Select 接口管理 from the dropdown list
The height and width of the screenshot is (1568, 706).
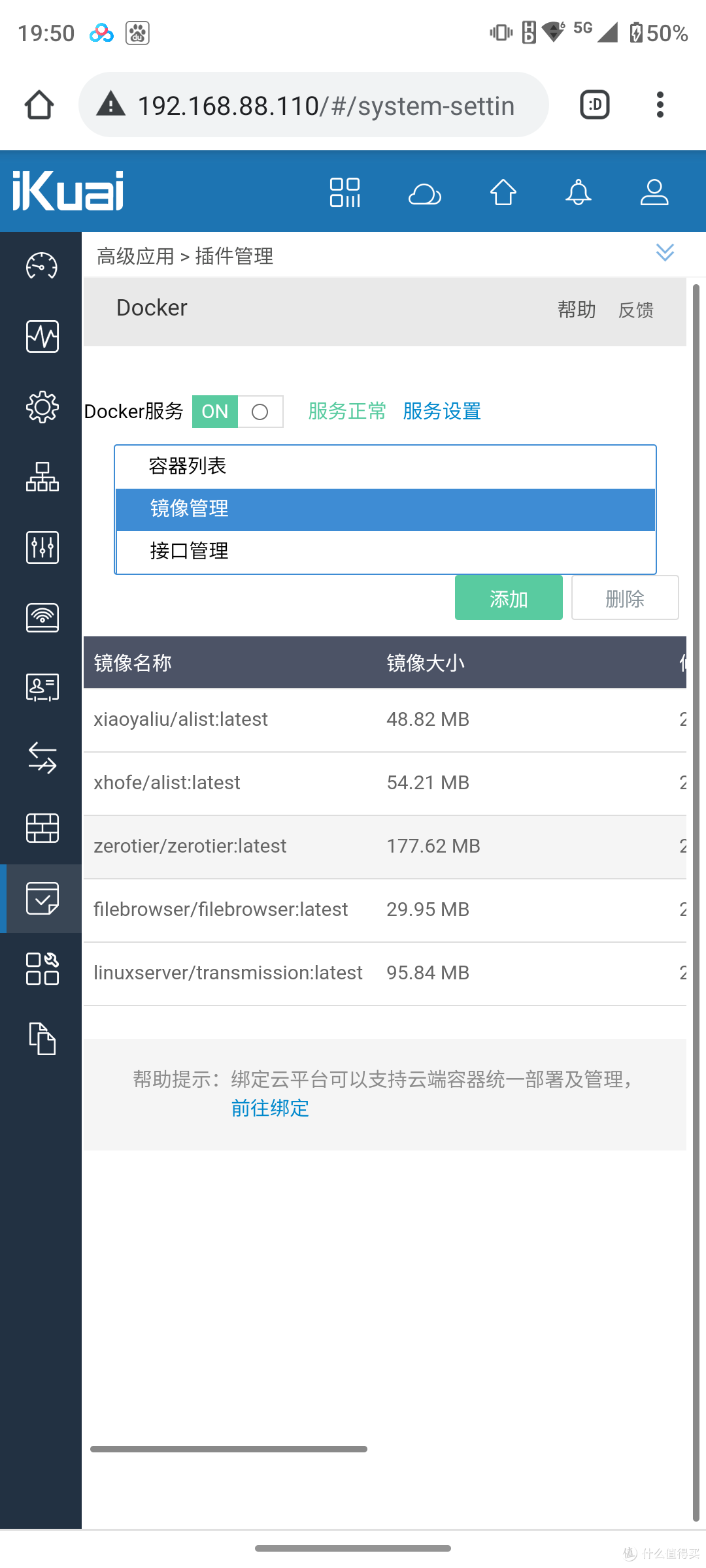click(187, 551)
